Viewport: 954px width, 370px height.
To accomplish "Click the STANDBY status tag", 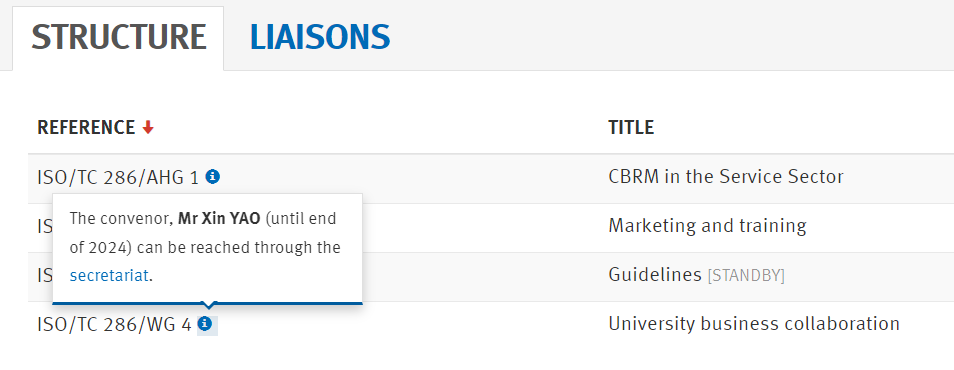I will 746,276.
